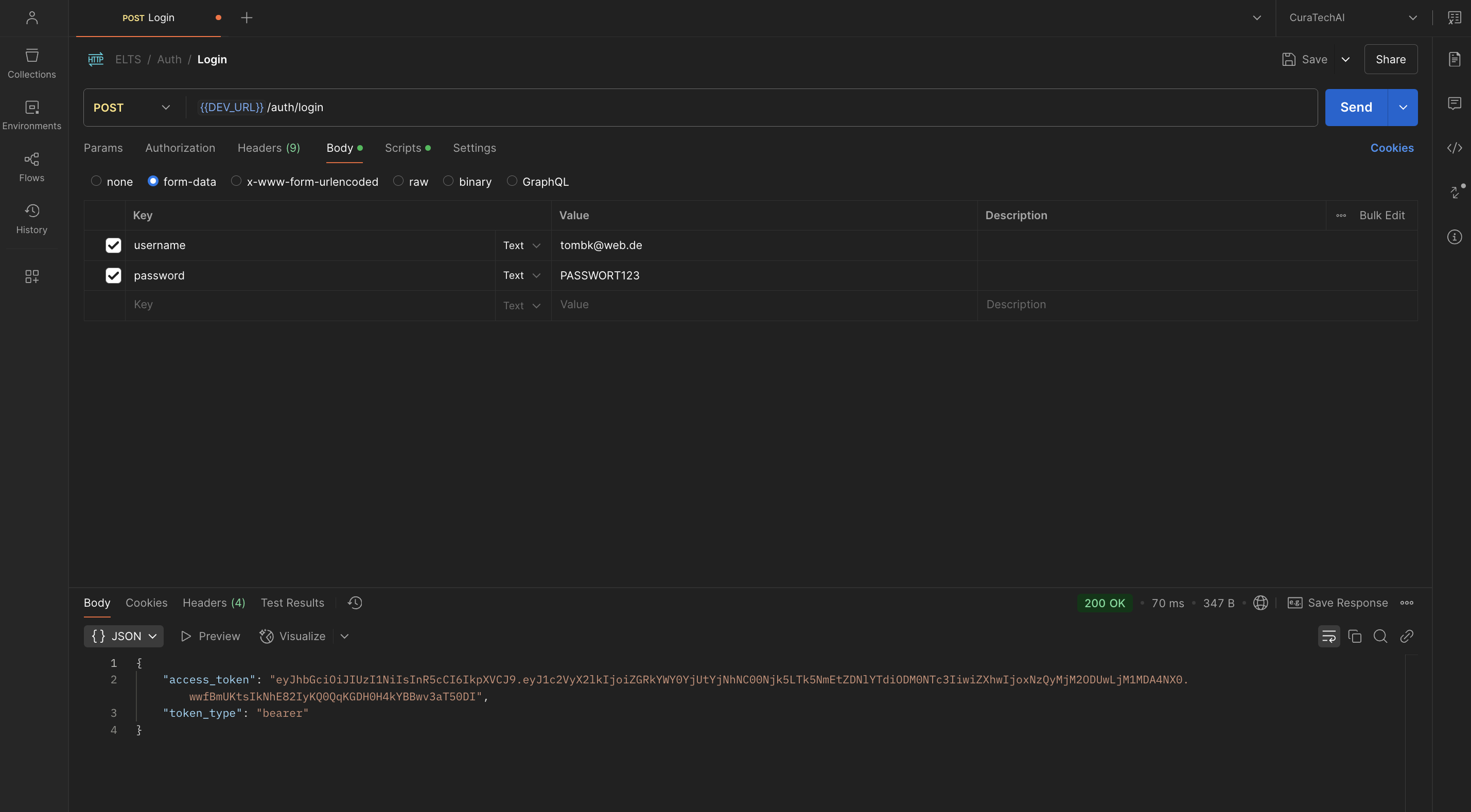The image size is (1471, 812).
Task: Open the response Headers (4) tab
Action: point(214,603)
